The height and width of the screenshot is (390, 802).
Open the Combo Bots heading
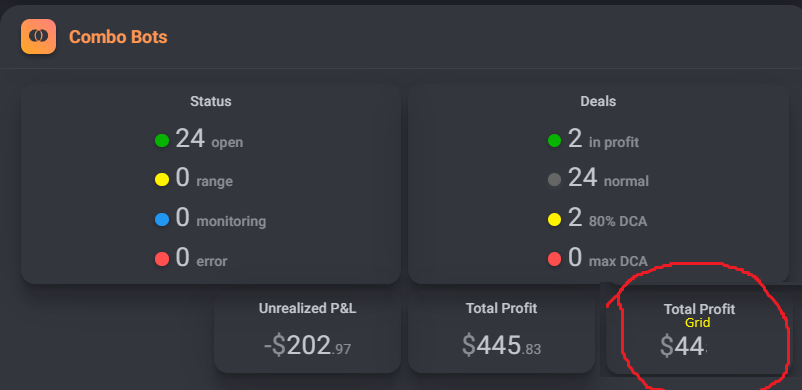point(118,37)
